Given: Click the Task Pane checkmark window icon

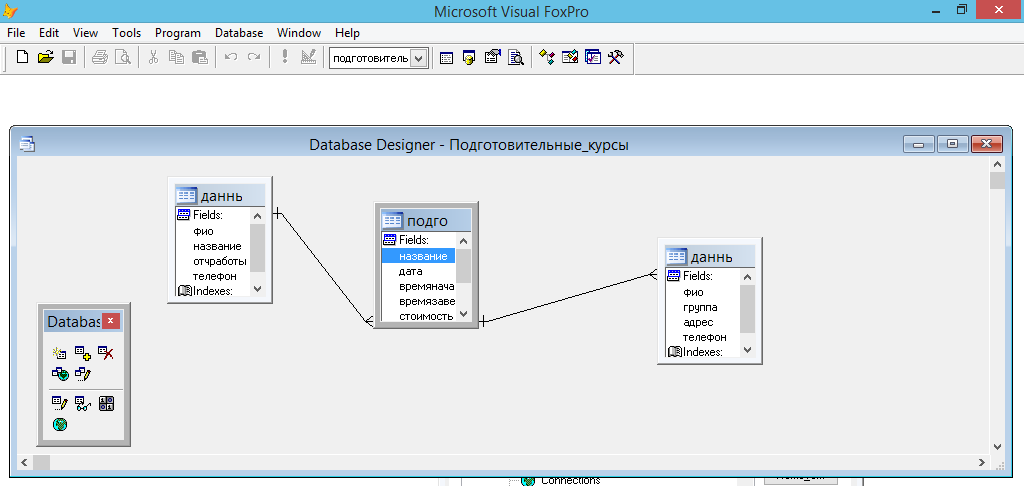Looking at the screenshot, I should (x=593, y=57).
